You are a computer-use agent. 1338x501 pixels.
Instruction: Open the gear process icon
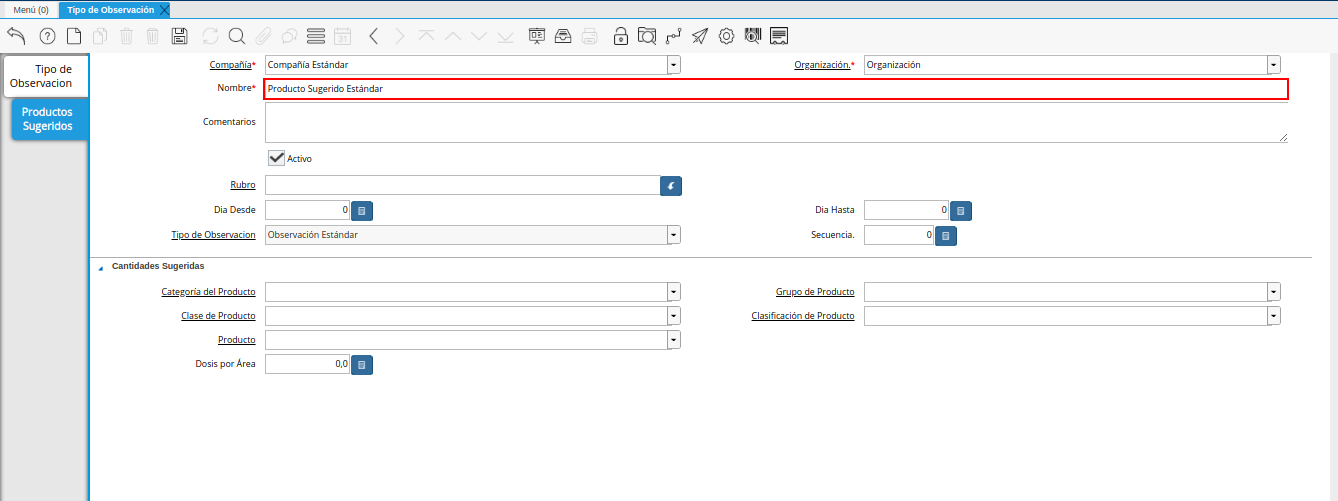(726, 36)
